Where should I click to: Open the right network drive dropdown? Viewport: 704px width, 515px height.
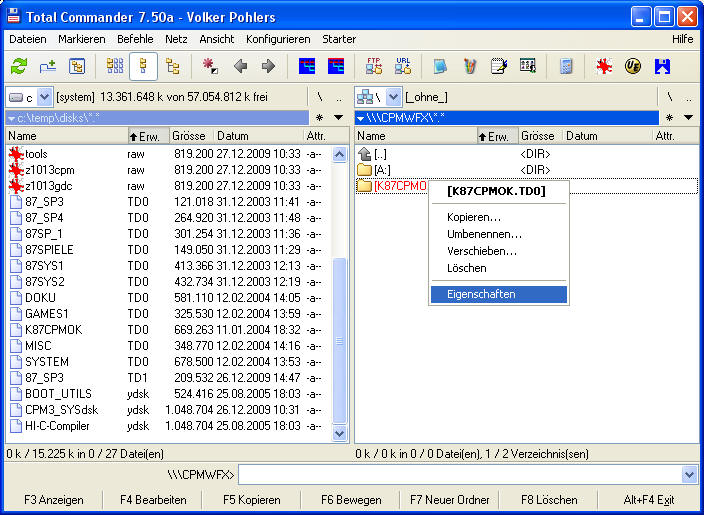393,97
